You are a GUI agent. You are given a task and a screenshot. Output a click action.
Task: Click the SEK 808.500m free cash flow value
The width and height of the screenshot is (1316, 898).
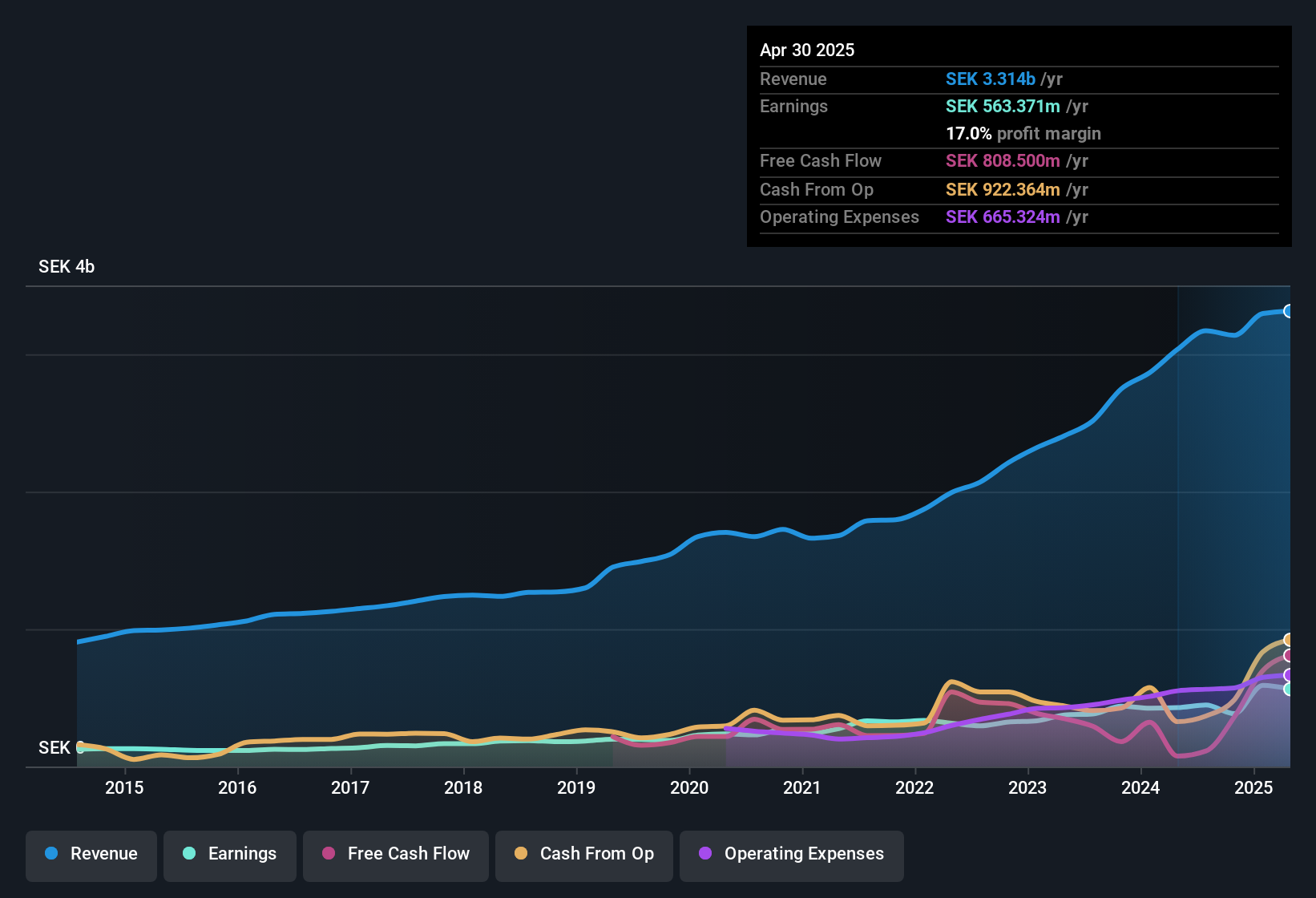point(1003,161)
